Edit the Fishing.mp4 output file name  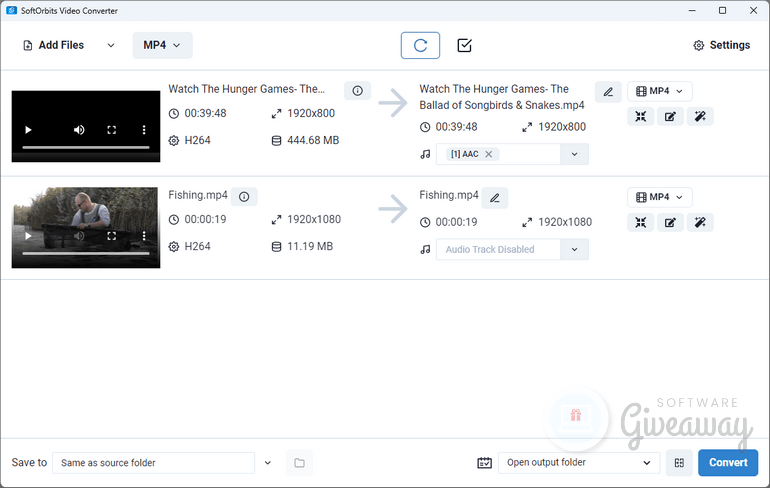click(495, 198)
